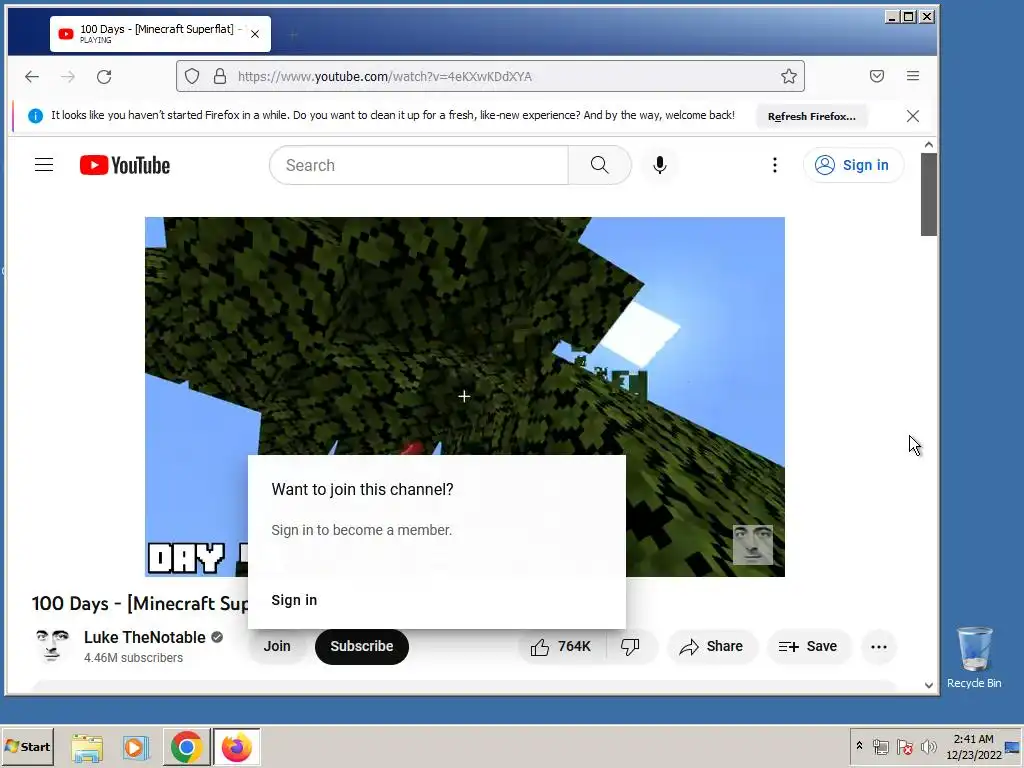The width and height of the screenshot is (1024, 768).
Task: Click the video title 100 Days text
Action: [140, 603]
